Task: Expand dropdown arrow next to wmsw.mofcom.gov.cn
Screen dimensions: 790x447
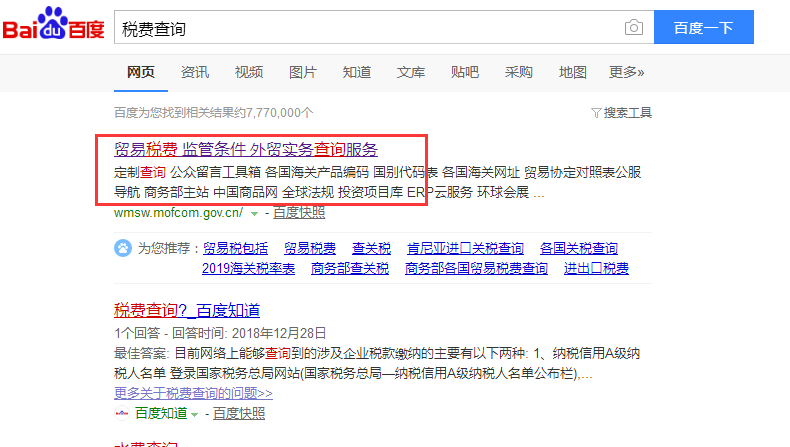Action: tap(254, 214)
